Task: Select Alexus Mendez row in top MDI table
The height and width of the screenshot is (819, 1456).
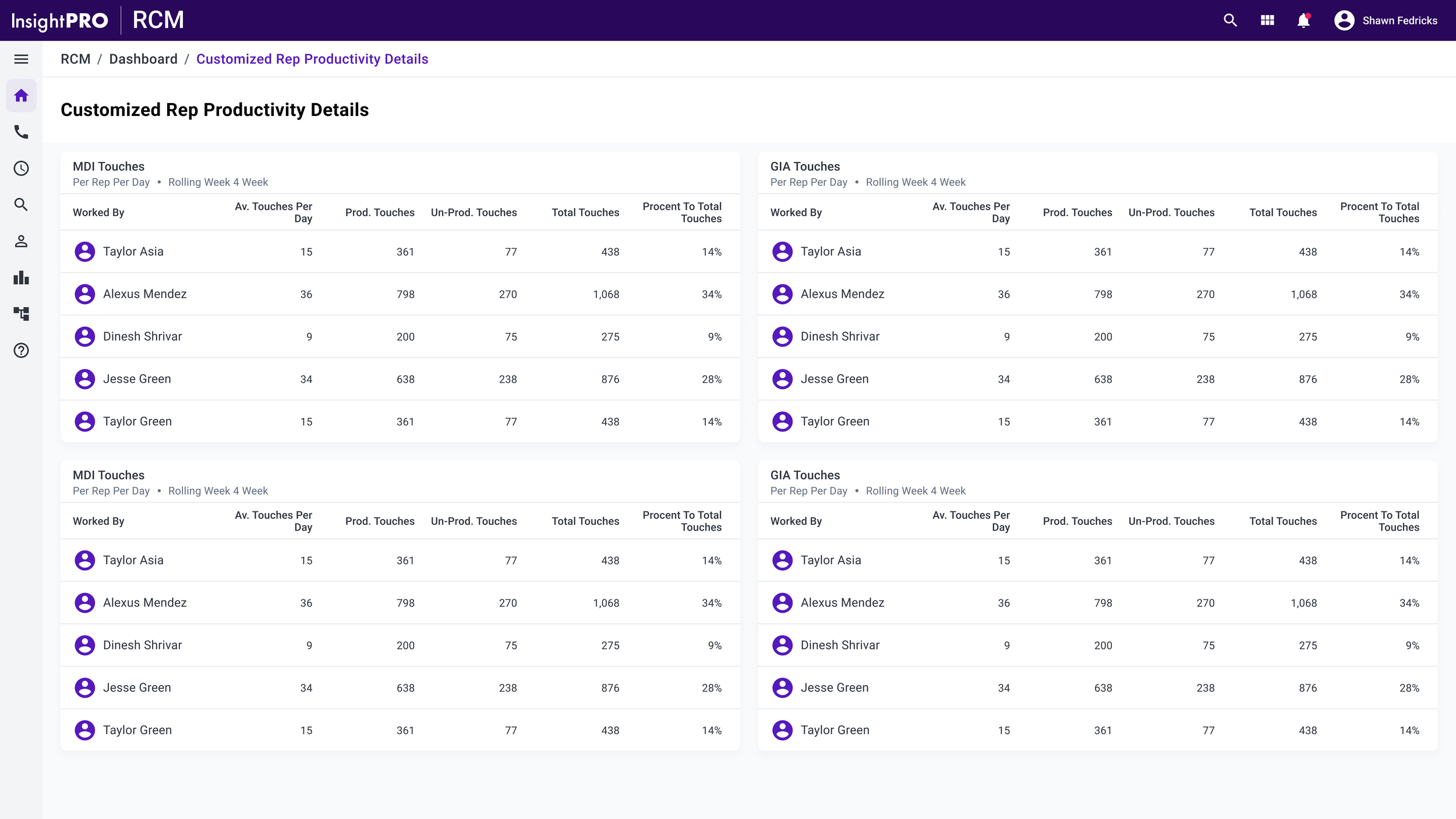Action: [144, 294]
